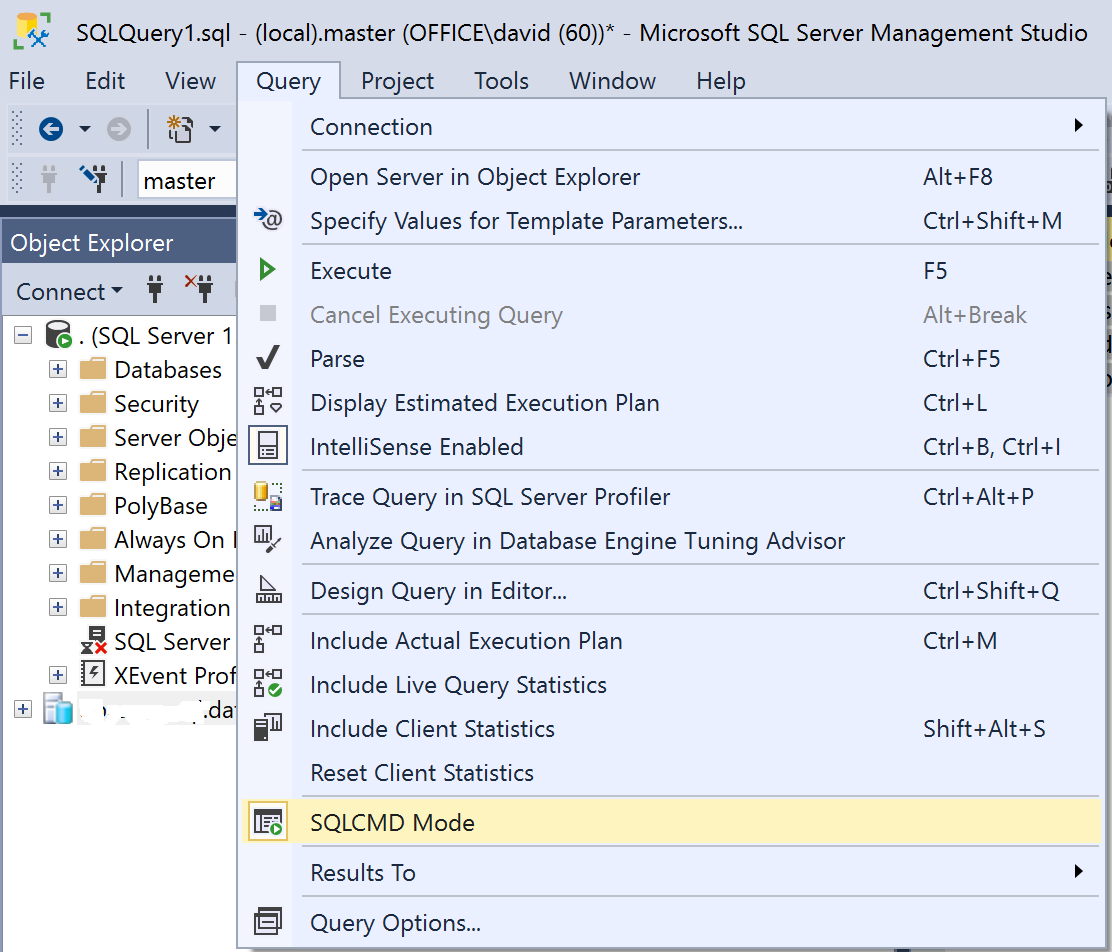Image resolution: width=1112 pixels, height=952 pixels.
Task: Open the Tools menu
Action: click(x=501, y=81)
